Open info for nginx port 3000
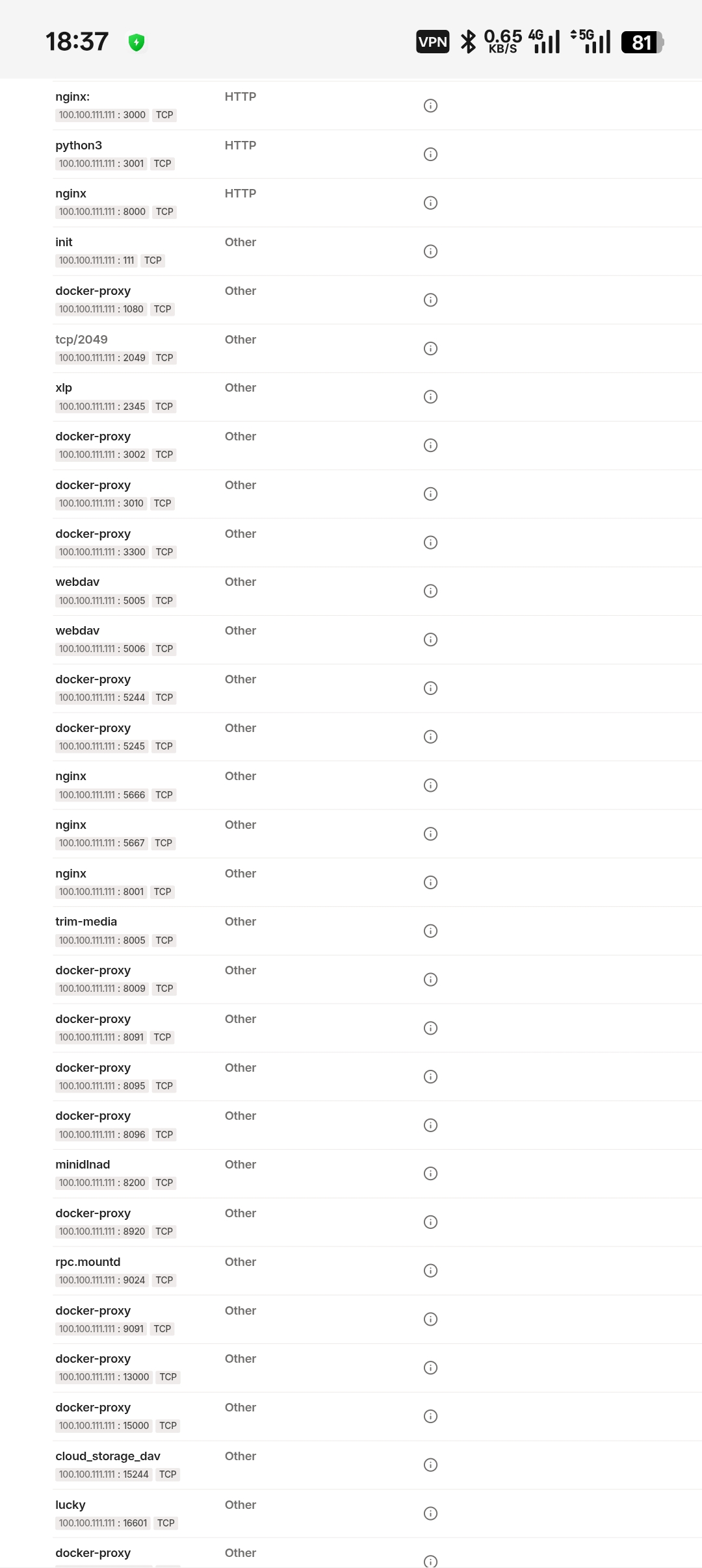702x1568 pixels. coord(430,105)
